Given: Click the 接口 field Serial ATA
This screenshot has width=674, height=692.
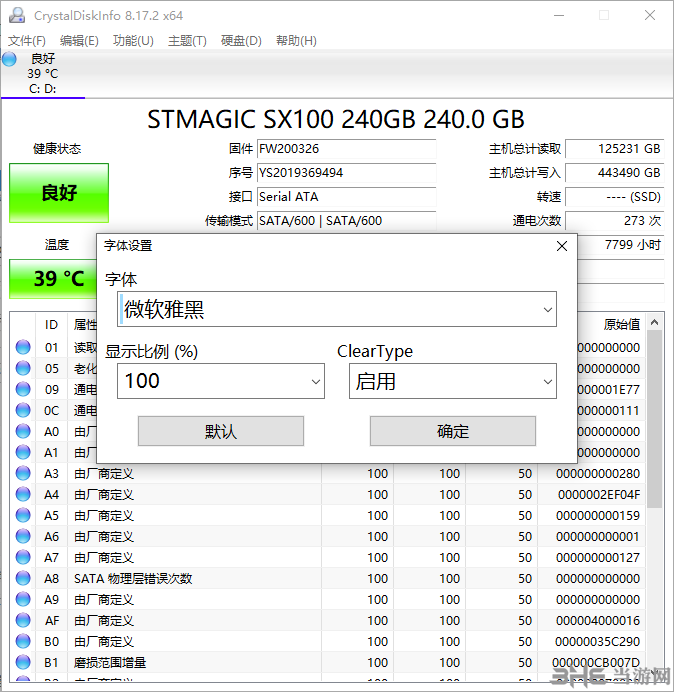Looking at the screenshot, I should pos(347,196).
